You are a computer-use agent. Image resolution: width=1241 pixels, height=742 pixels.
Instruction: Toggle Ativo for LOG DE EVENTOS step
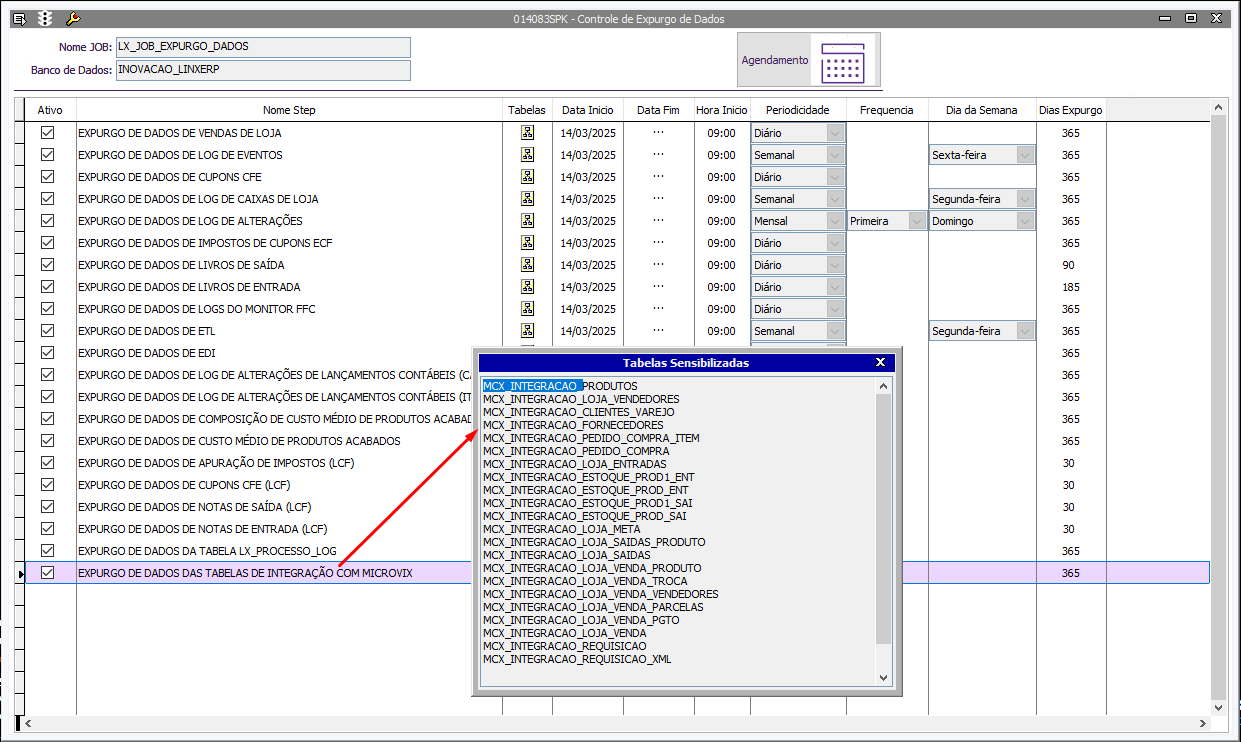pyautogui.click(x=47, y=155)
